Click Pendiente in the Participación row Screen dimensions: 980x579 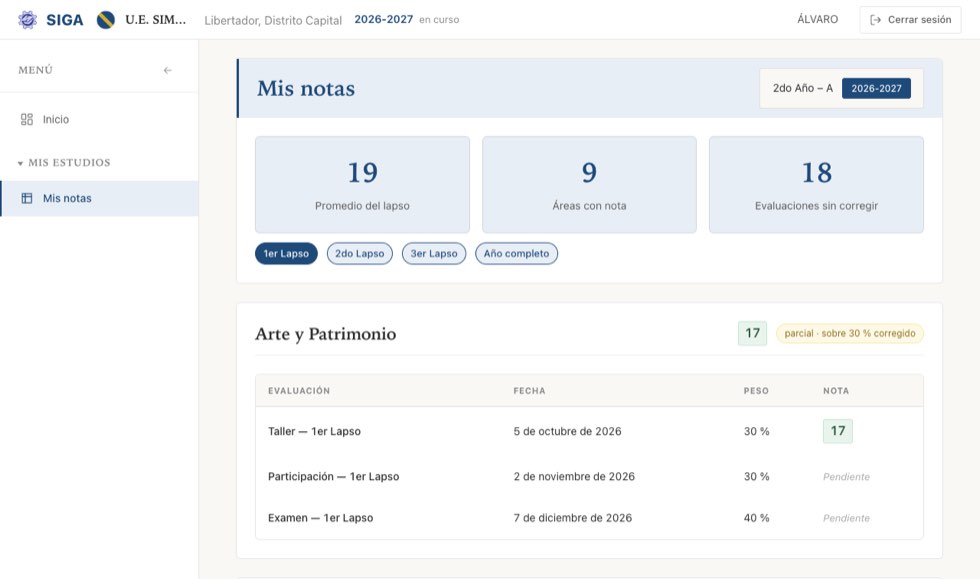tap(846, 476)
